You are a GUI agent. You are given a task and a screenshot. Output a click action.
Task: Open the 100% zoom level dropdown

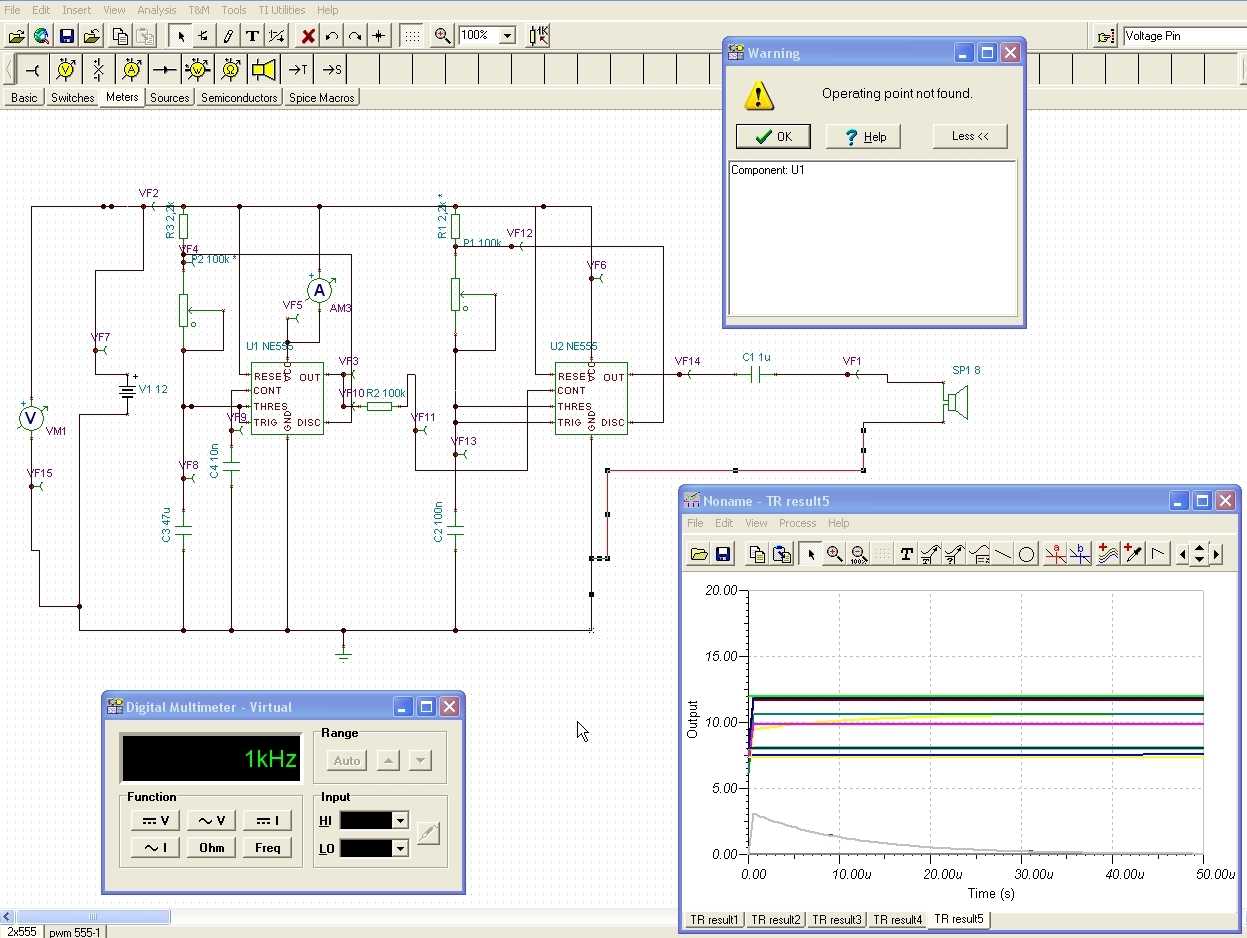pyautogui.click(x=507, y=36)
